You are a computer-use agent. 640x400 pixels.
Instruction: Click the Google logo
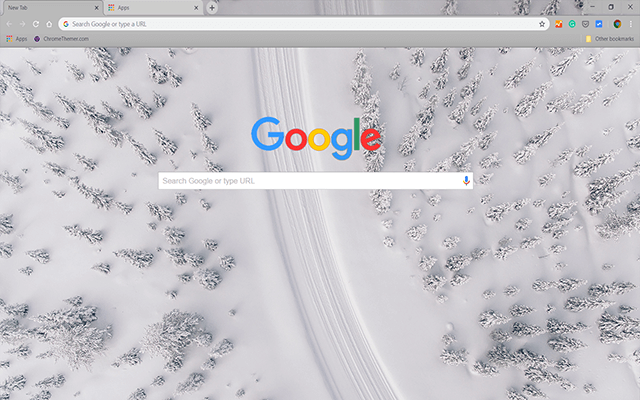(316, 138)
